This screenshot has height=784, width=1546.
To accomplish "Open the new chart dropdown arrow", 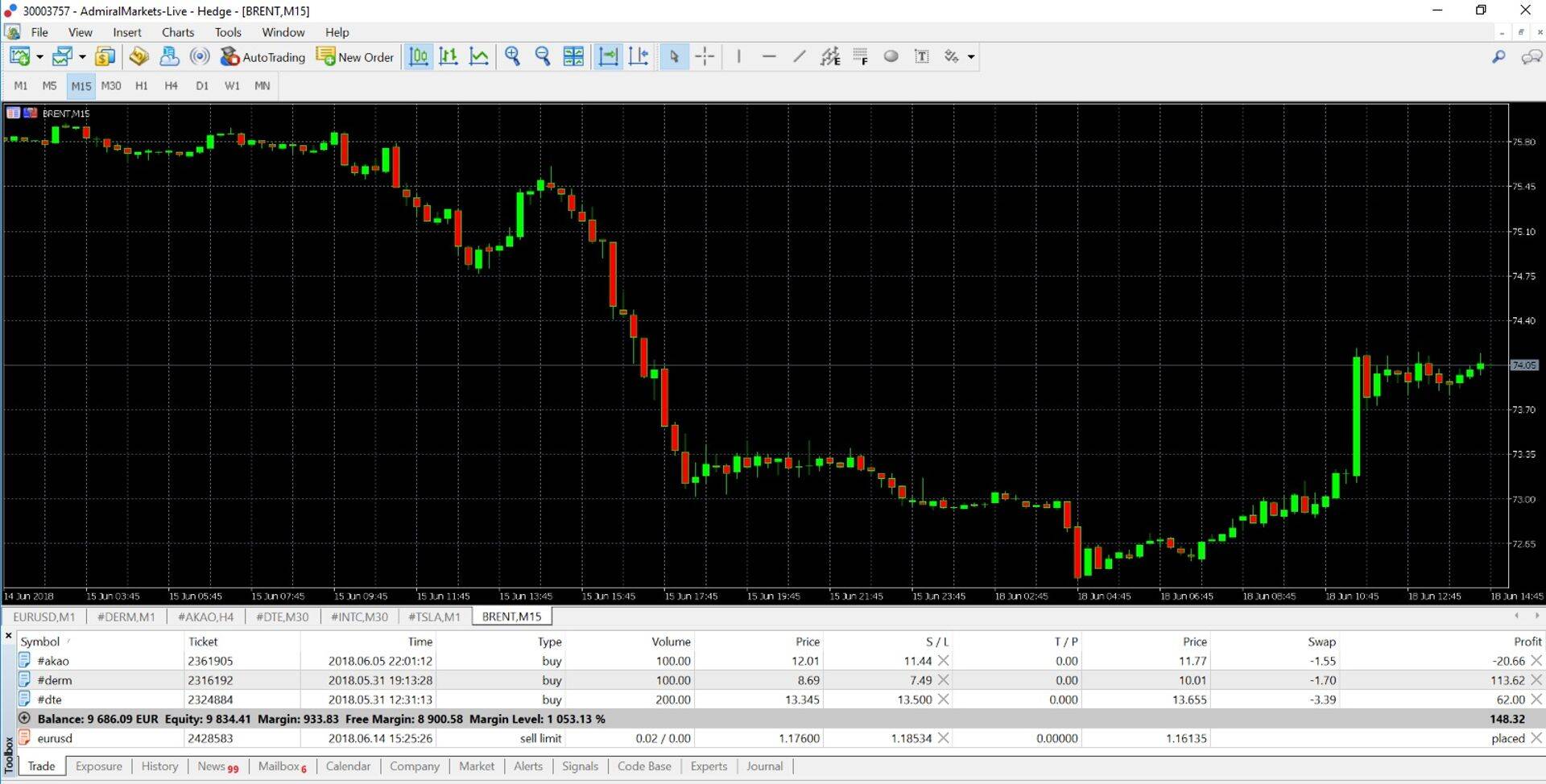I will click(39, 57).
